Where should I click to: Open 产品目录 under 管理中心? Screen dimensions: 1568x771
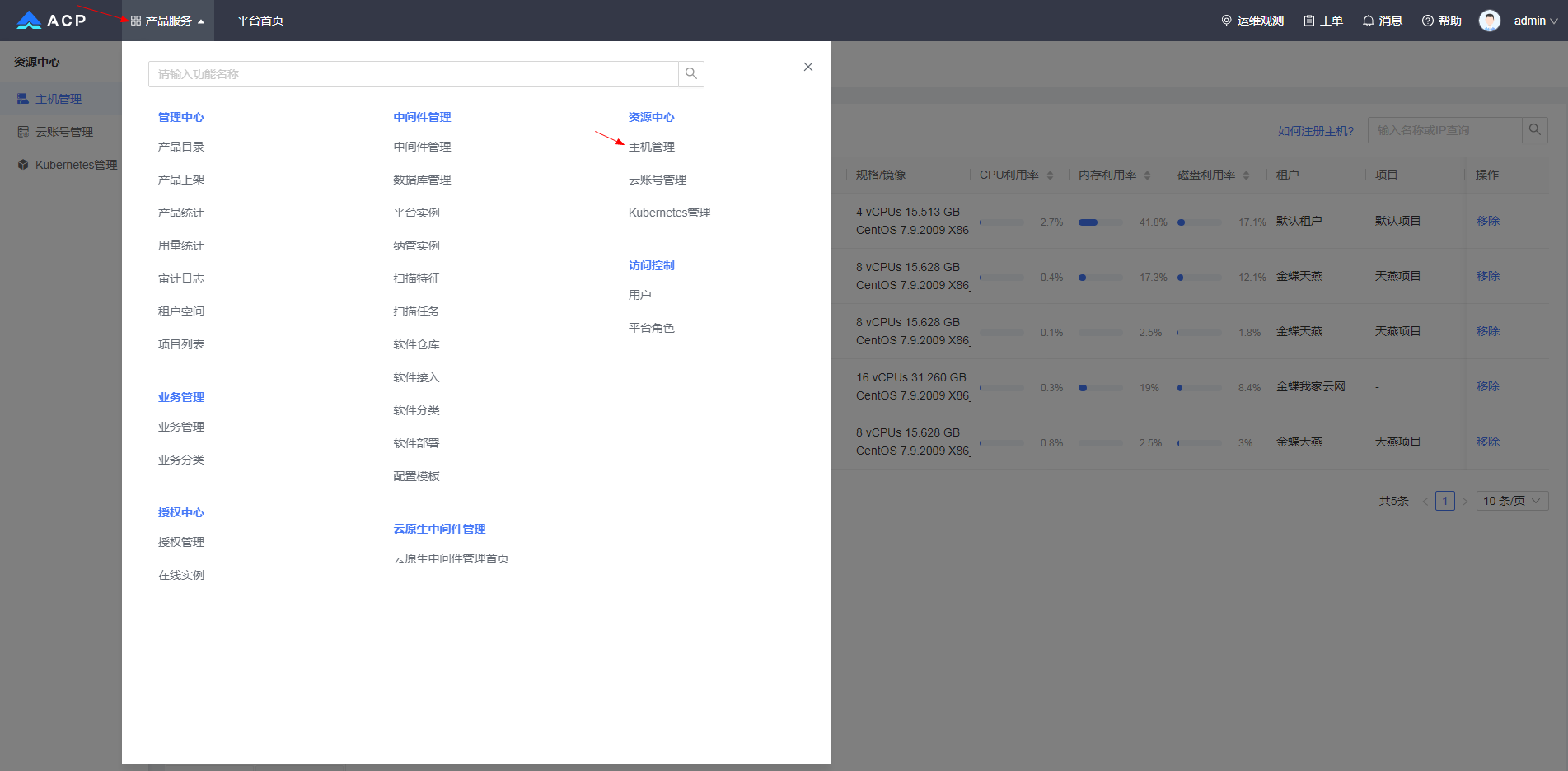pos(181,147)
